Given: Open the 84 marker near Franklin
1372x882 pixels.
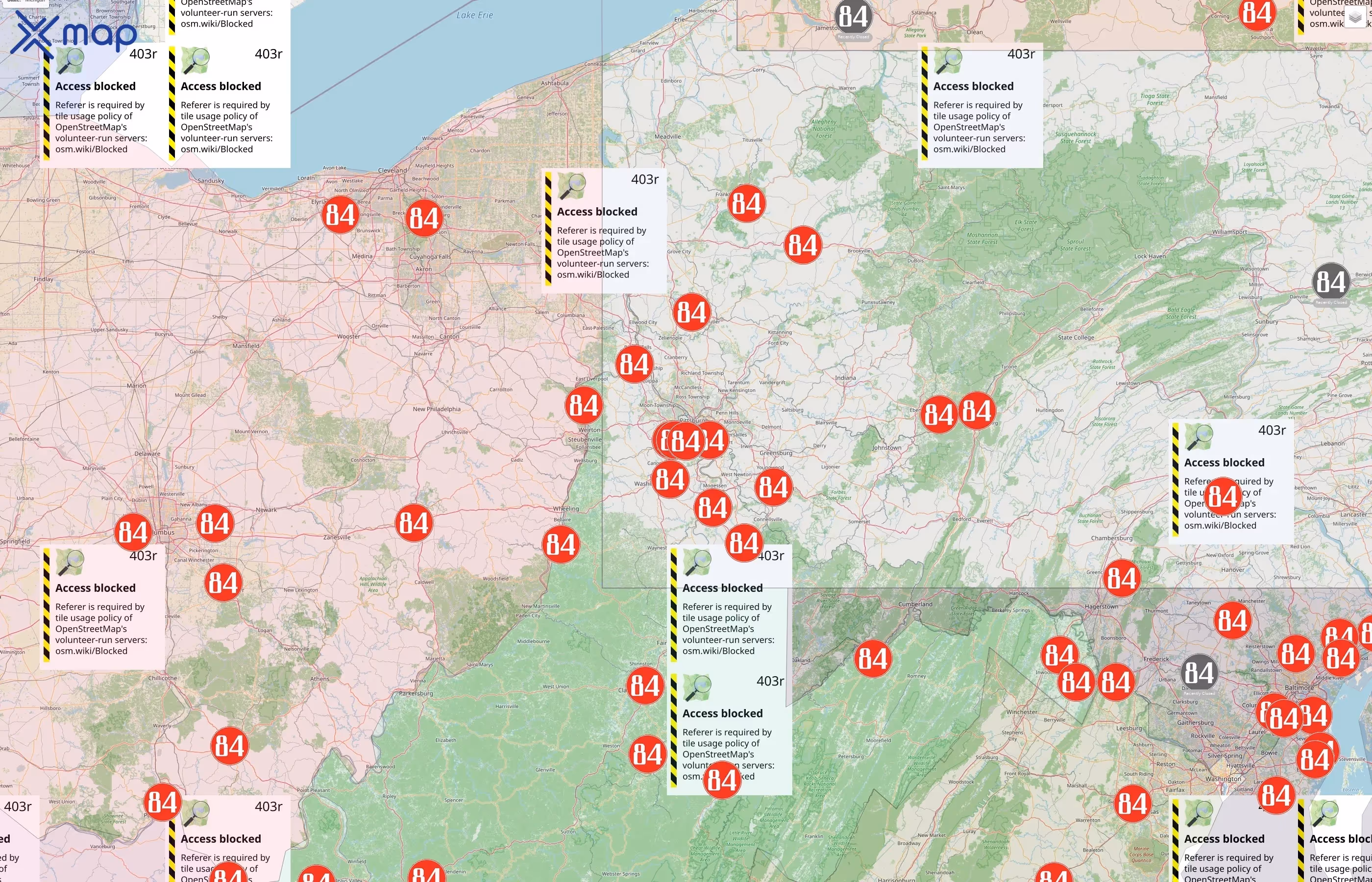Looking at the screenshot, I should point(747,203).
